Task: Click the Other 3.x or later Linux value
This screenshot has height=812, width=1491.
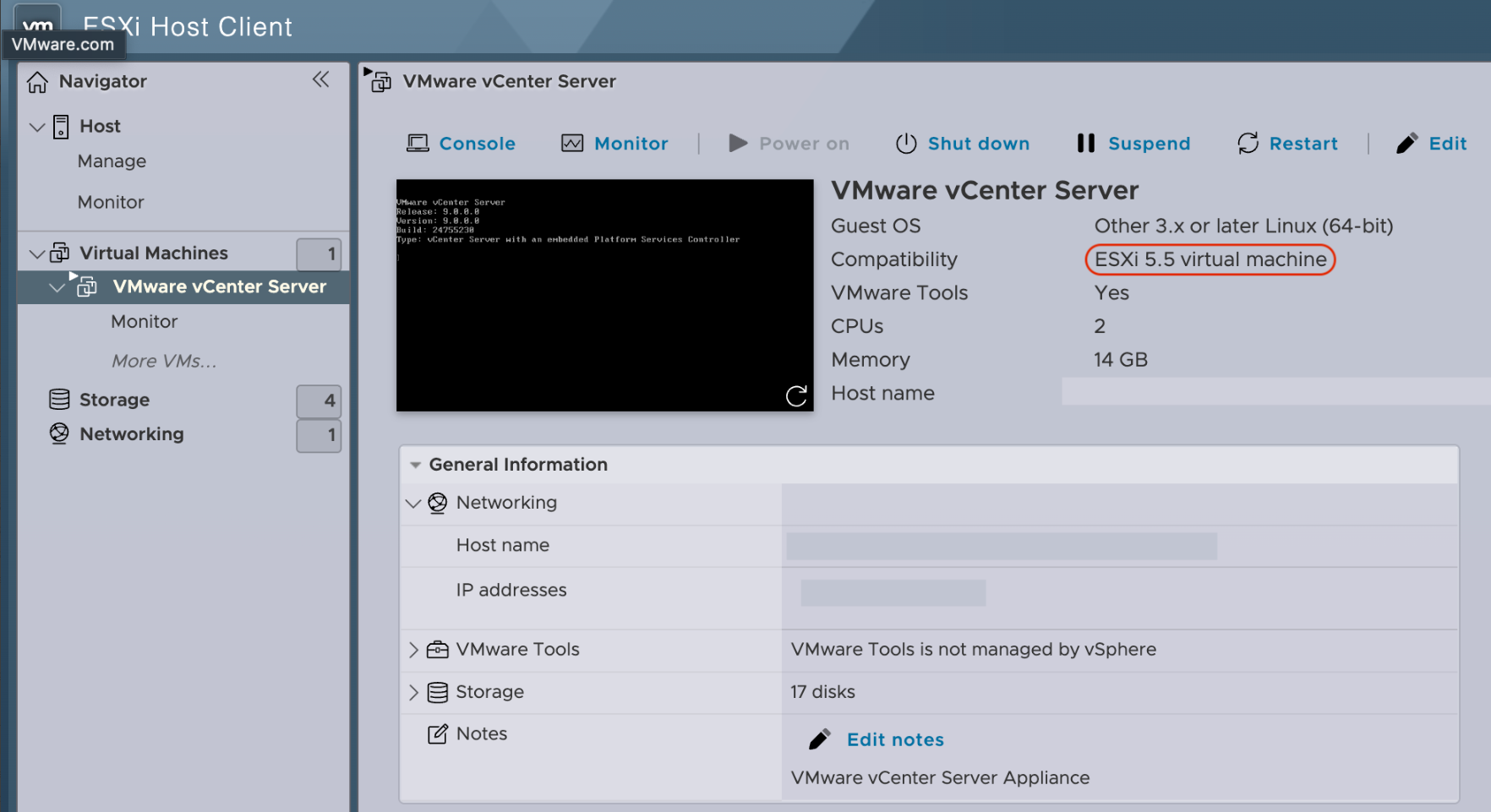Action: coord(1243,226)
